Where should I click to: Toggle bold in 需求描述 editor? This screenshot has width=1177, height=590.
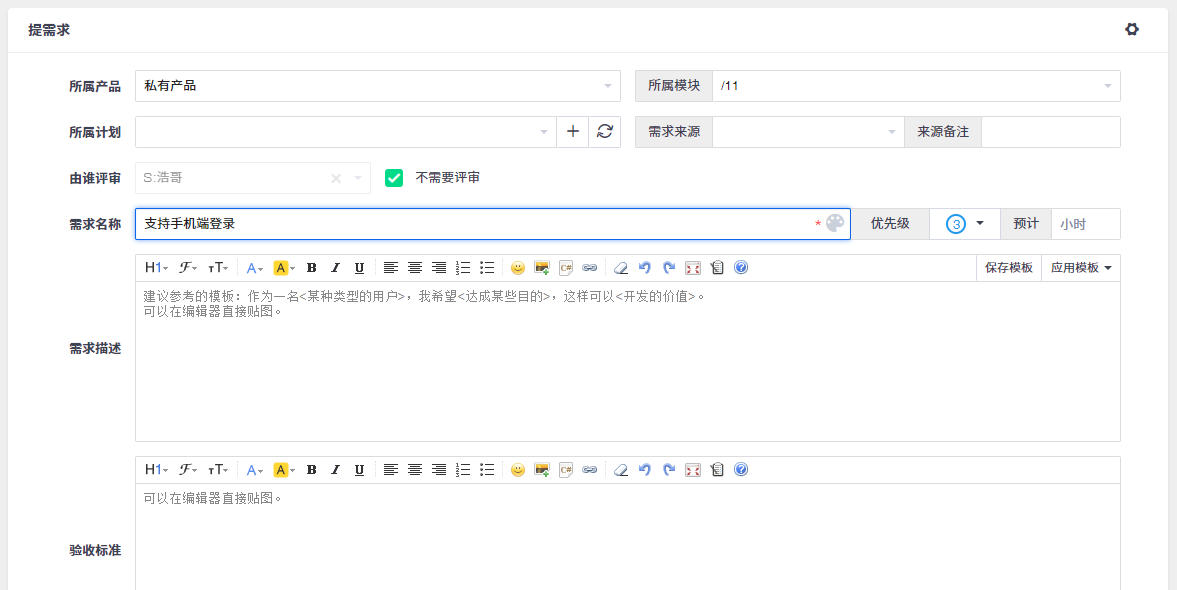point(312,267)
